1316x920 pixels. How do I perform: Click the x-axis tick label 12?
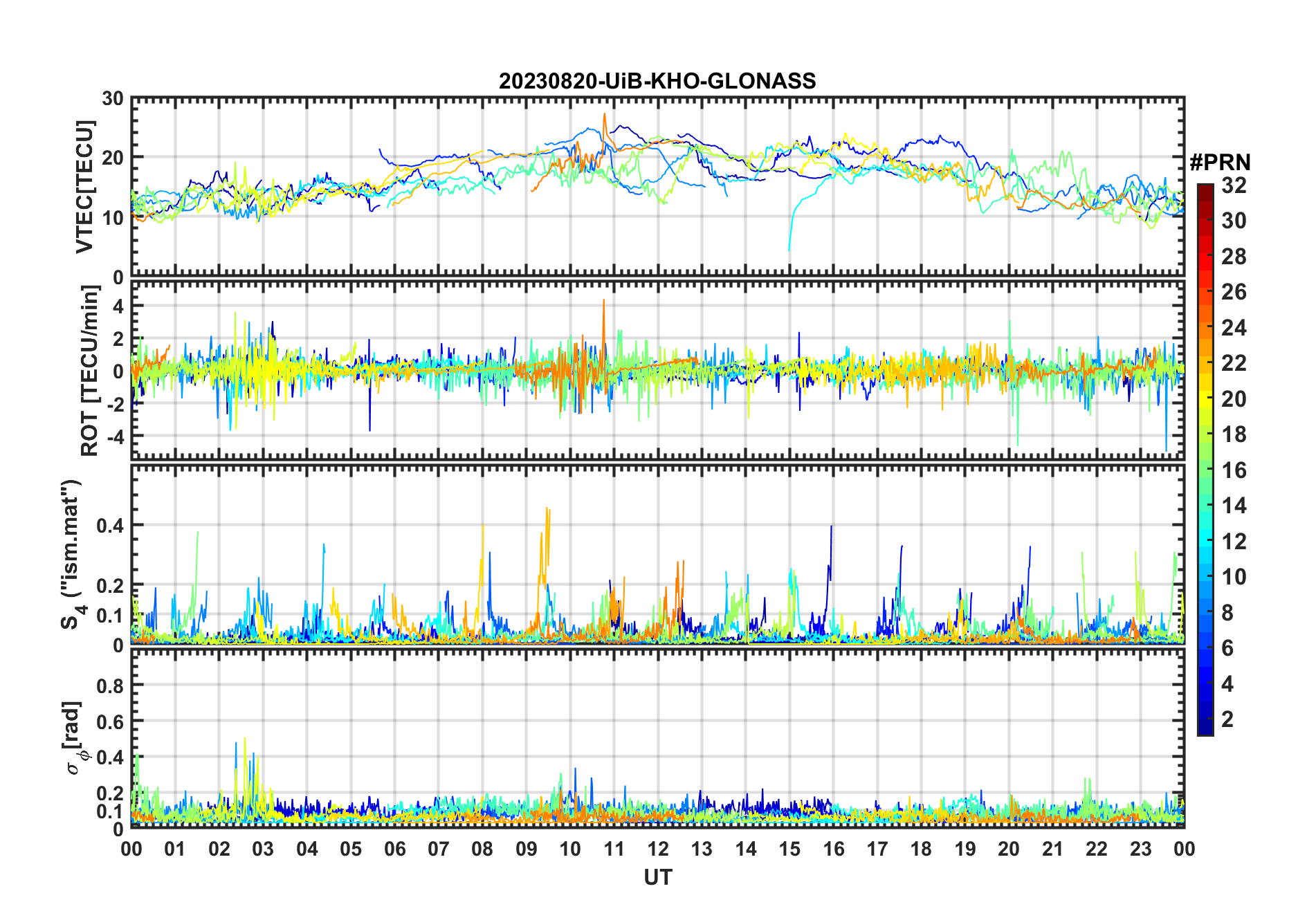coord(657,849)
